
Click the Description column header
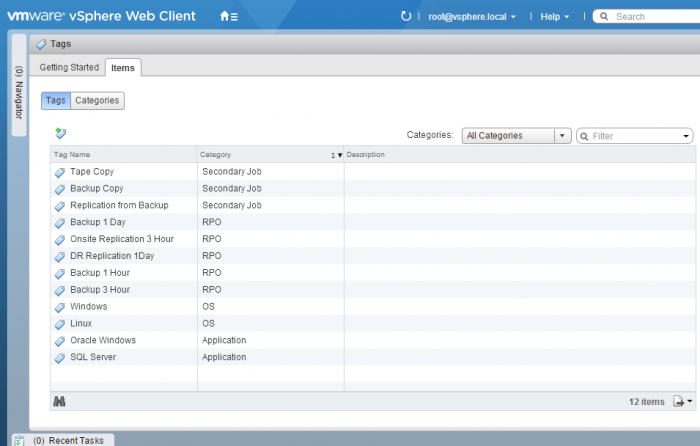tap(520, 154)
